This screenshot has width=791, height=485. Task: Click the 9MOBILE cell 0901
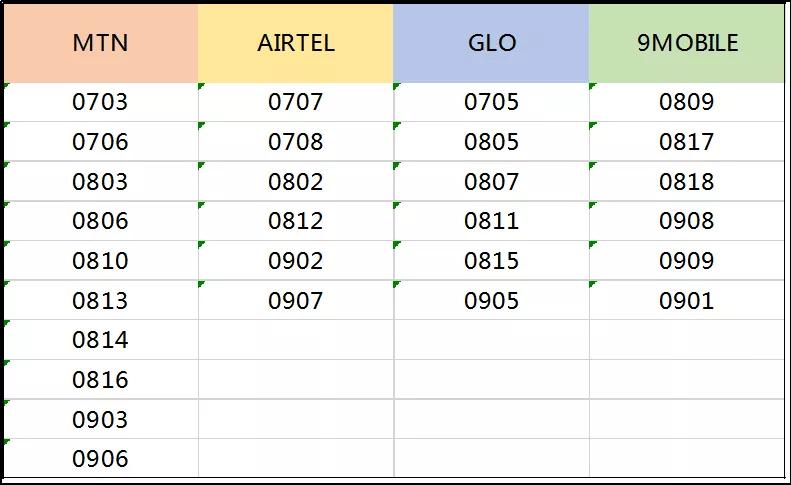pyautogui.click(x=687, y=300)
